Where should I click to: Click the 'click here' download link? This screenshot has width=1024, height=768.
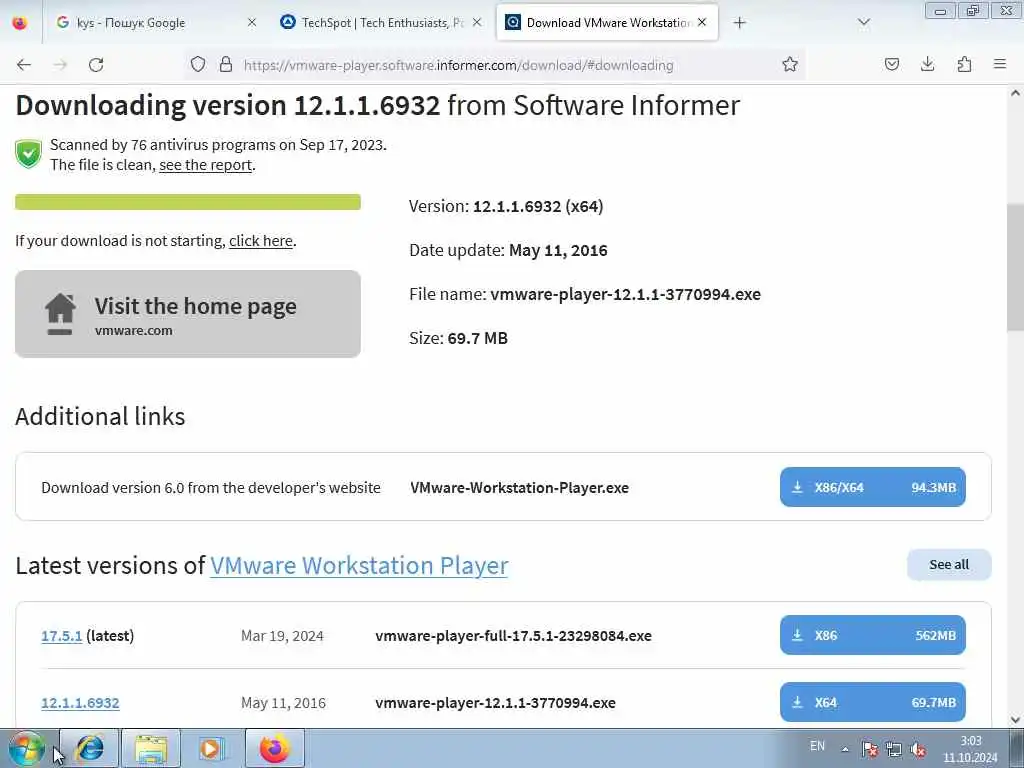point(261,241)
